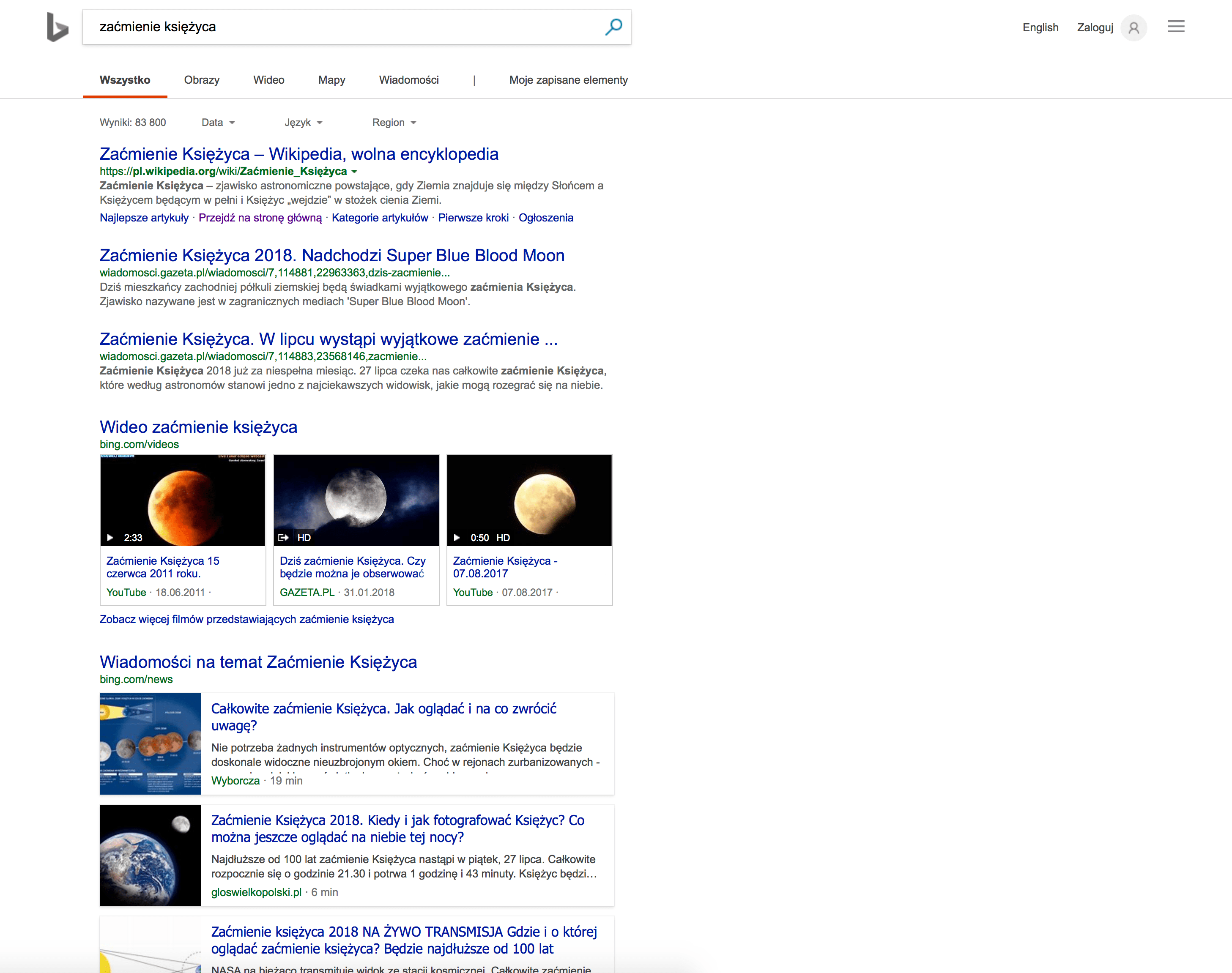Image resolution: width=1232 pixels, height=973 pixels.
Task: Switch to the Wiadomości tab
Action: [409, 80]
